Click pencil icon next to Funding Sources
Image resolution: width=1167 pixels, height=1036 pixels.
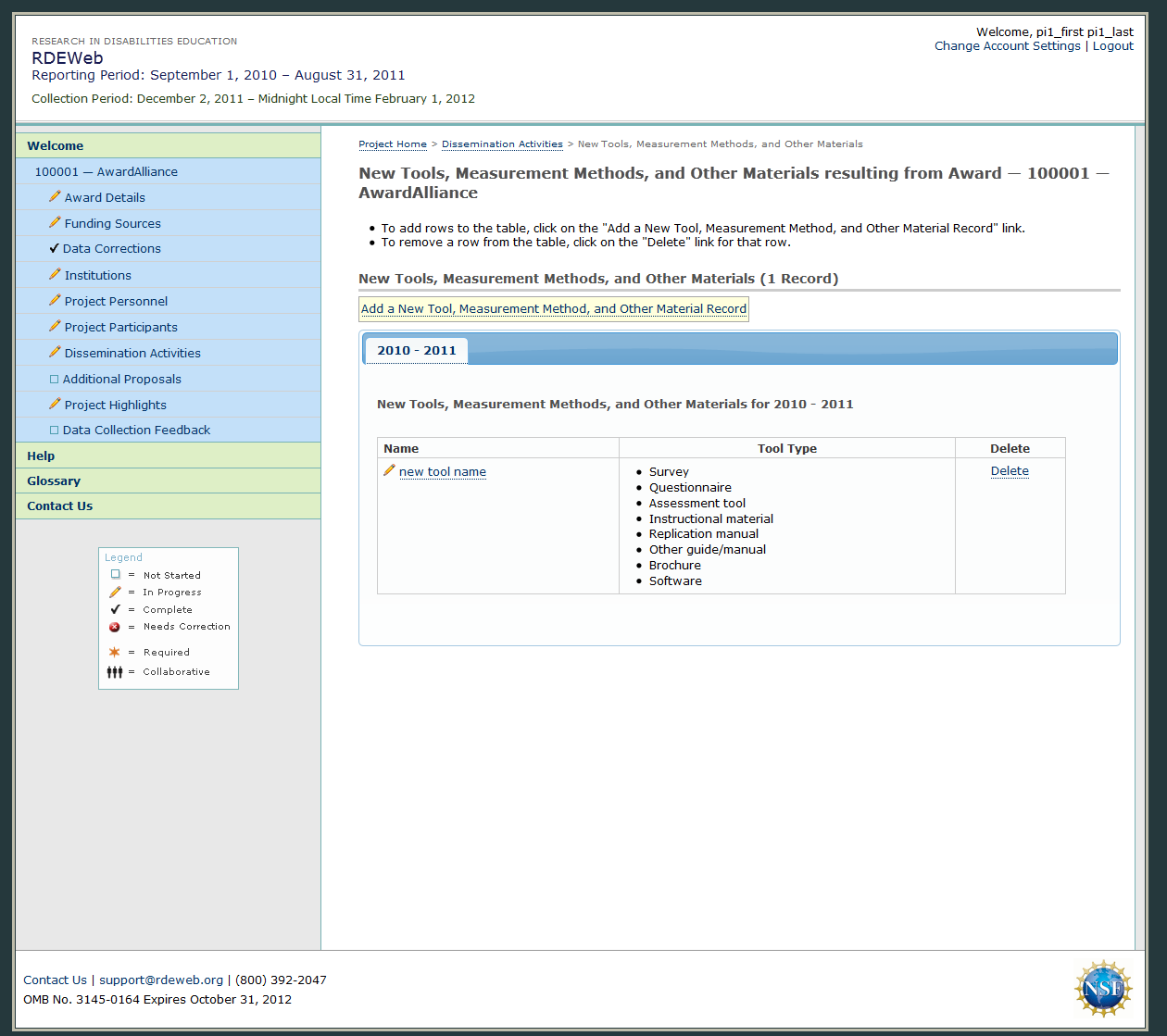(x=55, y=222)
